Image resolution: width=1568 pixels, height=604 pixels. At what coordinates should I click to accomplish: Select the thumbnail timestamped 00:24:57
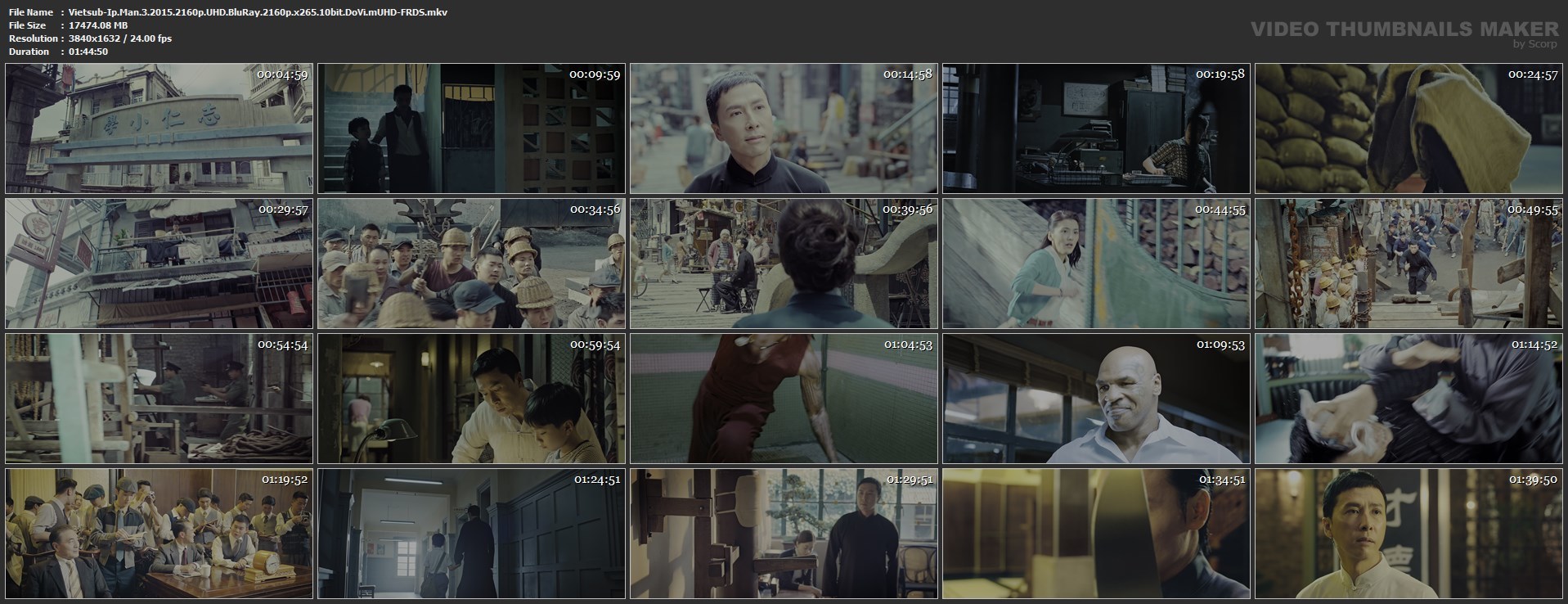click(1409, 128)
